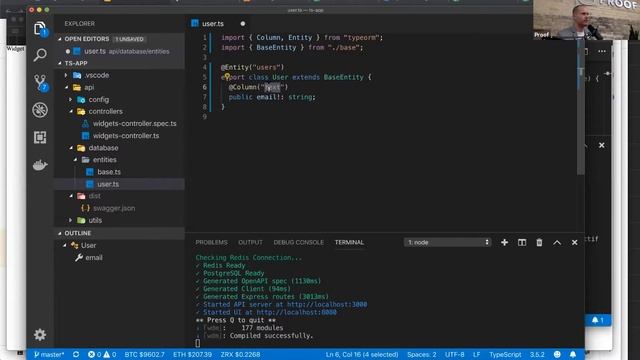Click the master branch indicator
This screenshot has width=640, height=360.
(x=49, y=354)
